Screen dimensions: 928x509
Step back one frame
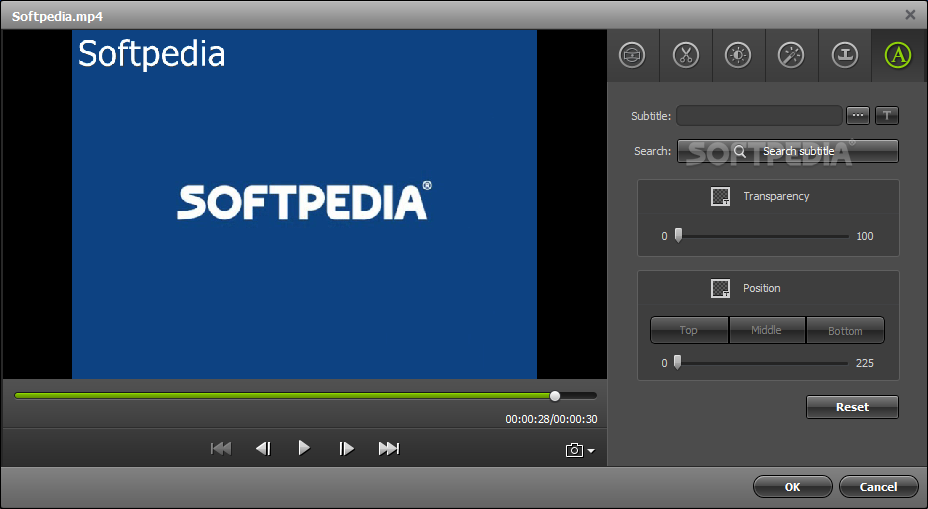click(263, 449)
